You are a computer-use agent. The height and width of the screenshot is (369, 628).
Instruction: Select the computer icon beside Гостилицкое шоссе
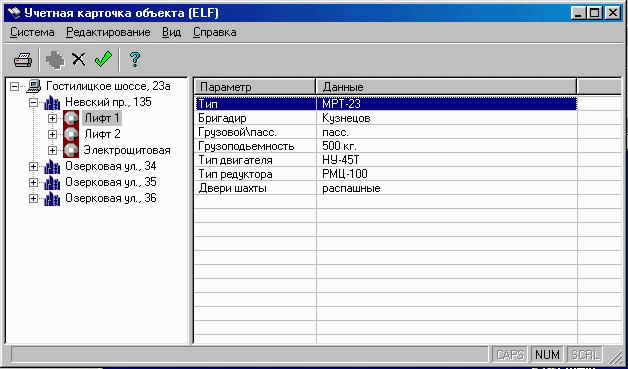[34, 86]
